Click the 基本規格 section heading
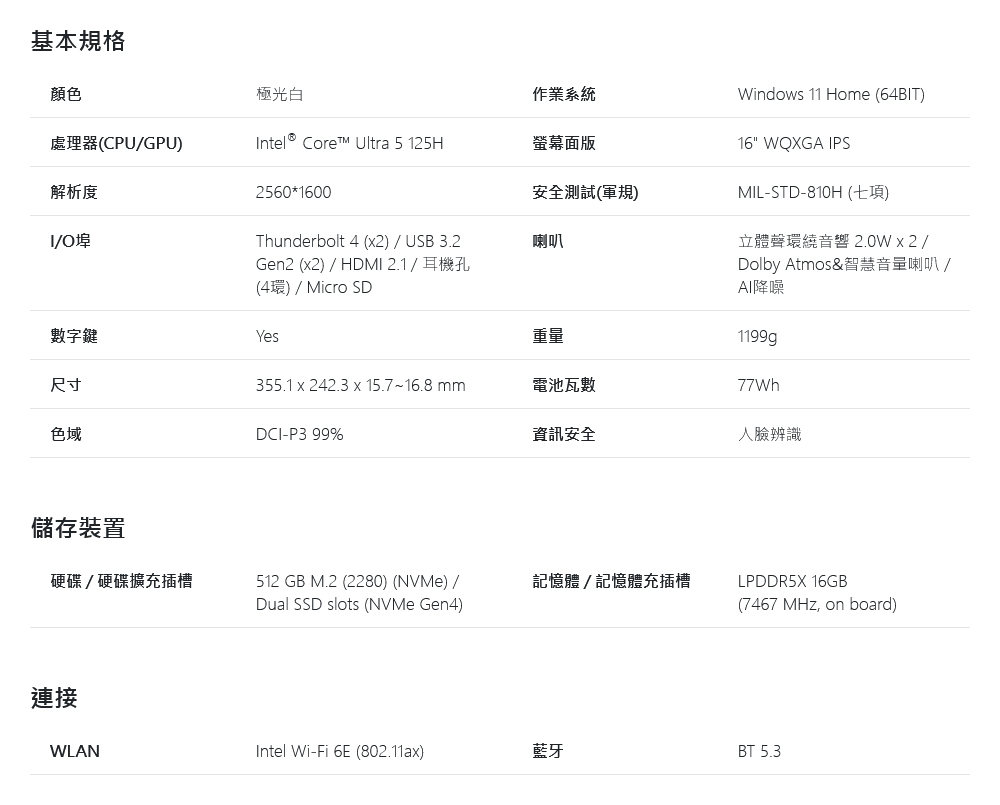1000x805 pixels. 78,41
